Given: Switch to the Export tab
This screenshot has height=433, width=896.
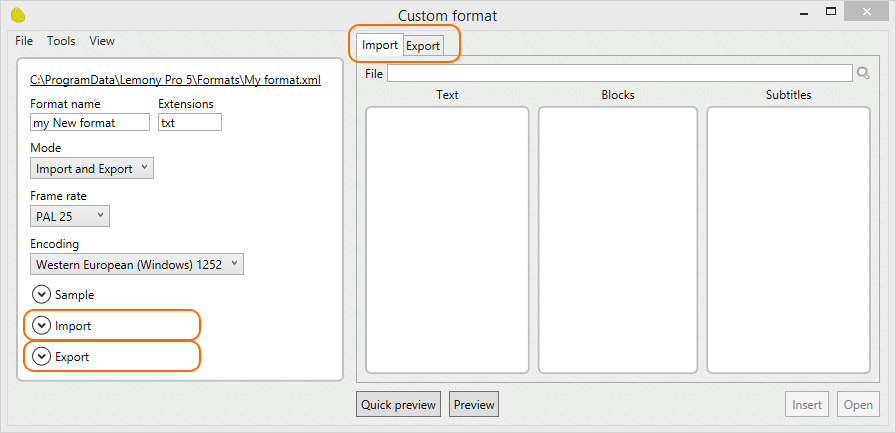Looking at the screenshot, I should pyautogui.click(x=423, y=46).
